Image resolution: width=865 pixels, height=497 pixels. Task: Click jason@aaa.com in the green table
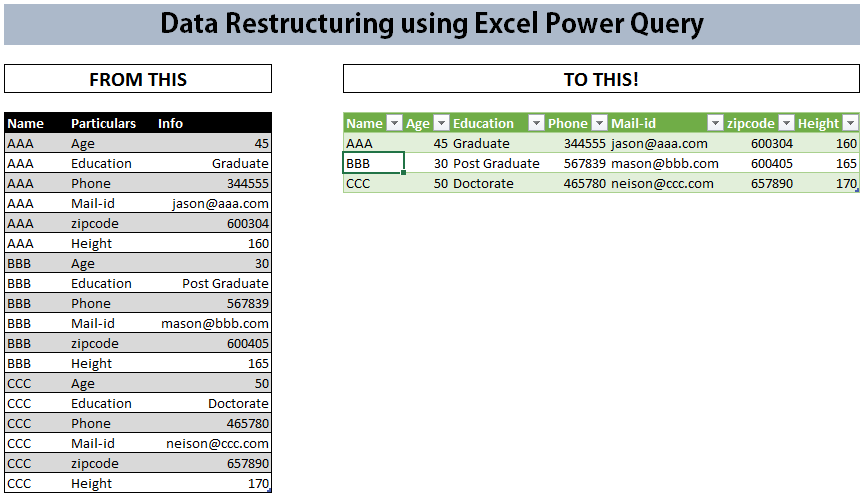click(x=659, y=143)
